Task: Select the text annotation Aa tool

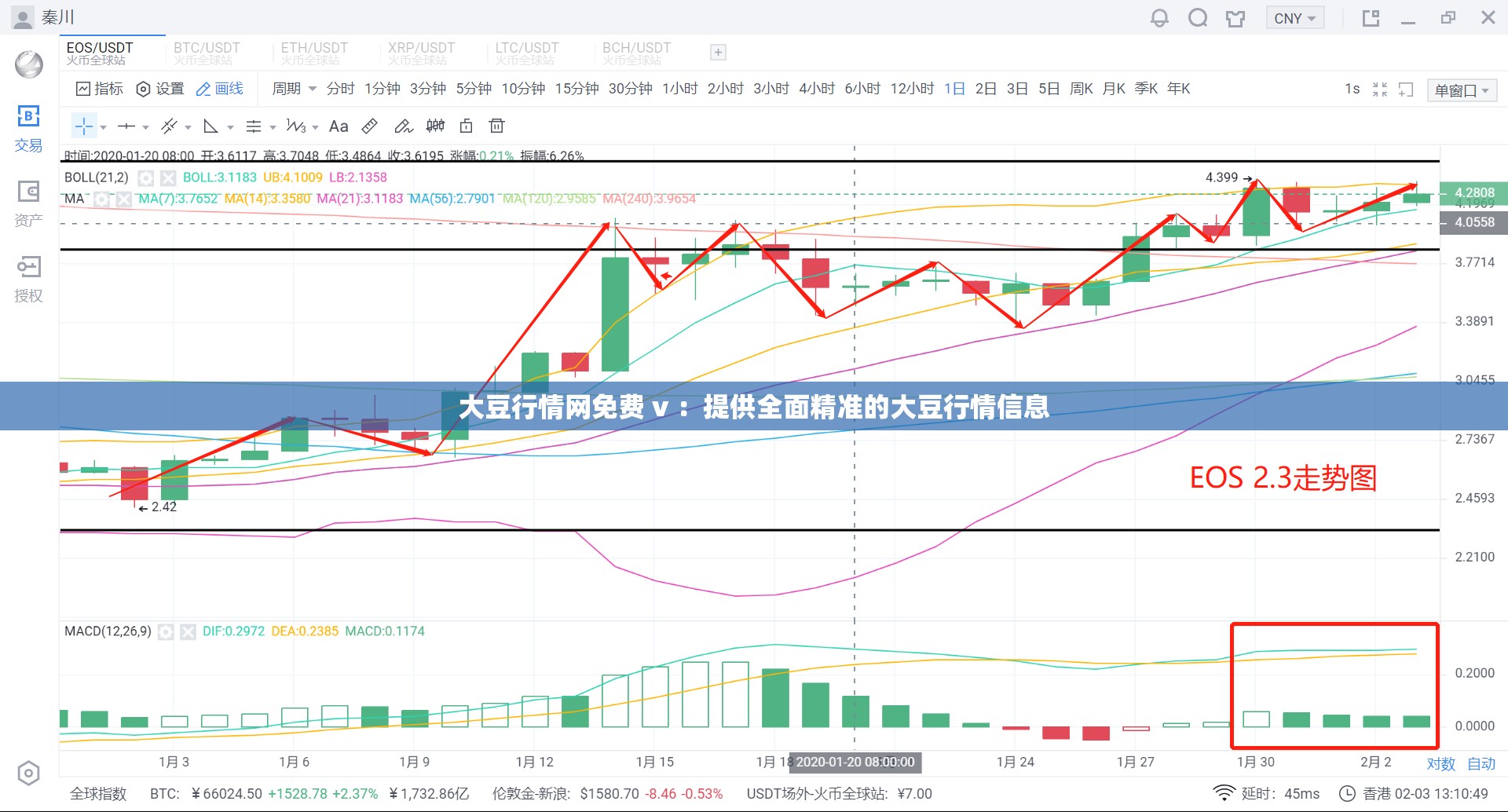Action: [x=339, y=126]
